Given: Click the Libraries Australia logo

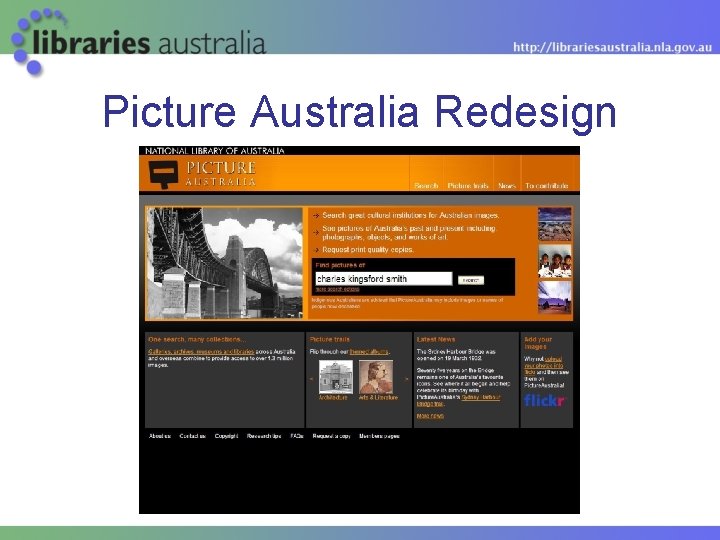Looking at the screenshot, I should [x=139, y=42].
